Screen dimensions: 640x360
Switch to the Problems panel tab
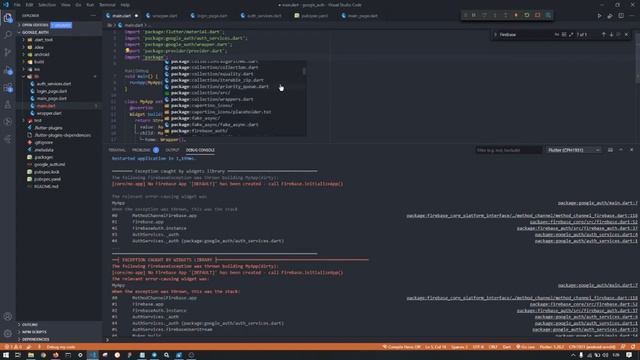coord(141,150)
